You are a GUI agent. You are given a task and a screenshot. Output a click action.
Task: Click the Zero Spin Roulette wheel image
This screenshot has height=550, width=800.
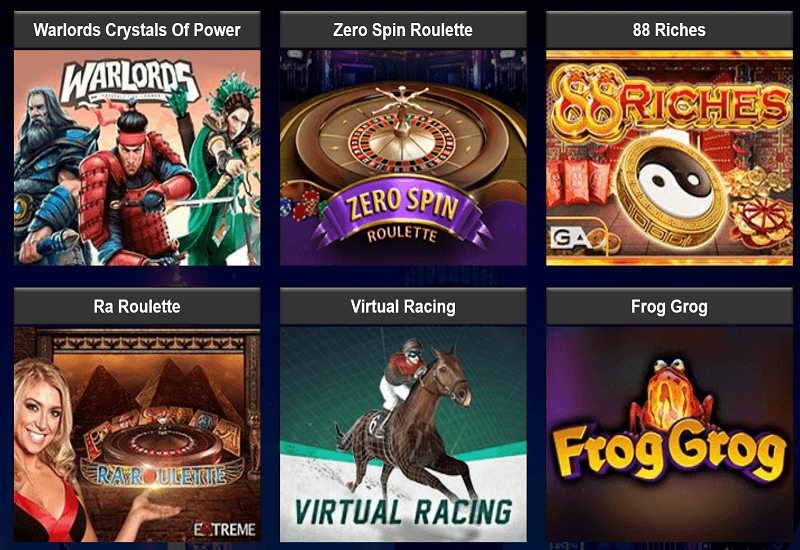coord(403,158)
